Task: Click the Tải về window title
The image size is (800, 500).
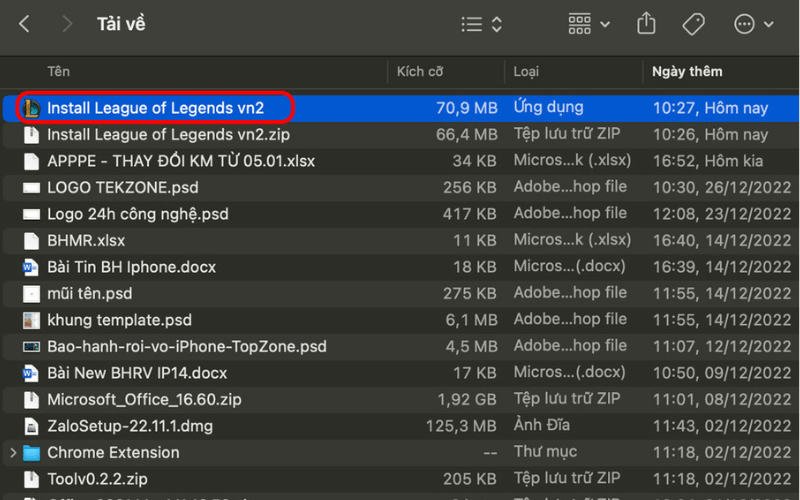Action: pos(121,24)
